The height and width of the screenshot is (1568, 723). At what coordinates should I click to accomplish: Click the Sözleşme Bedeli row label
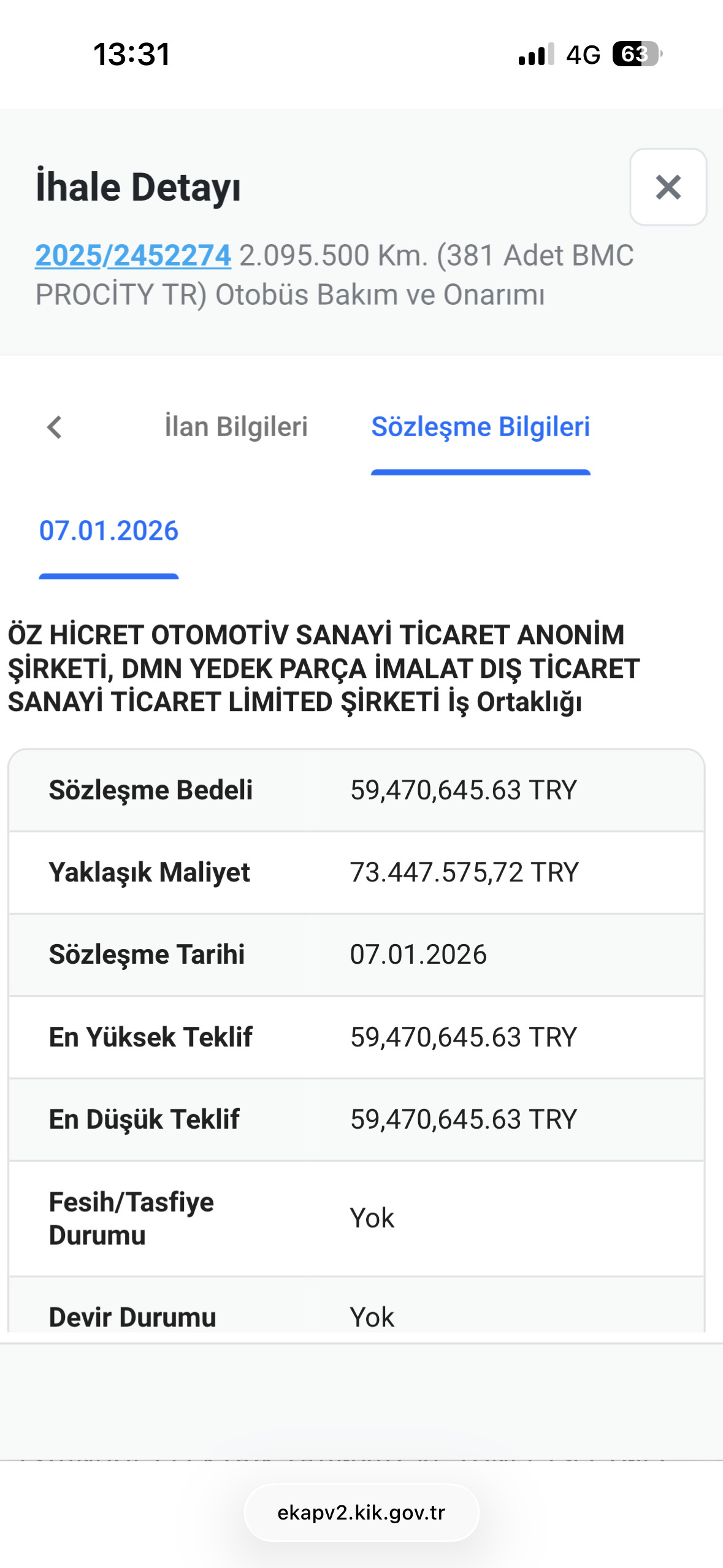pos(151,790)
